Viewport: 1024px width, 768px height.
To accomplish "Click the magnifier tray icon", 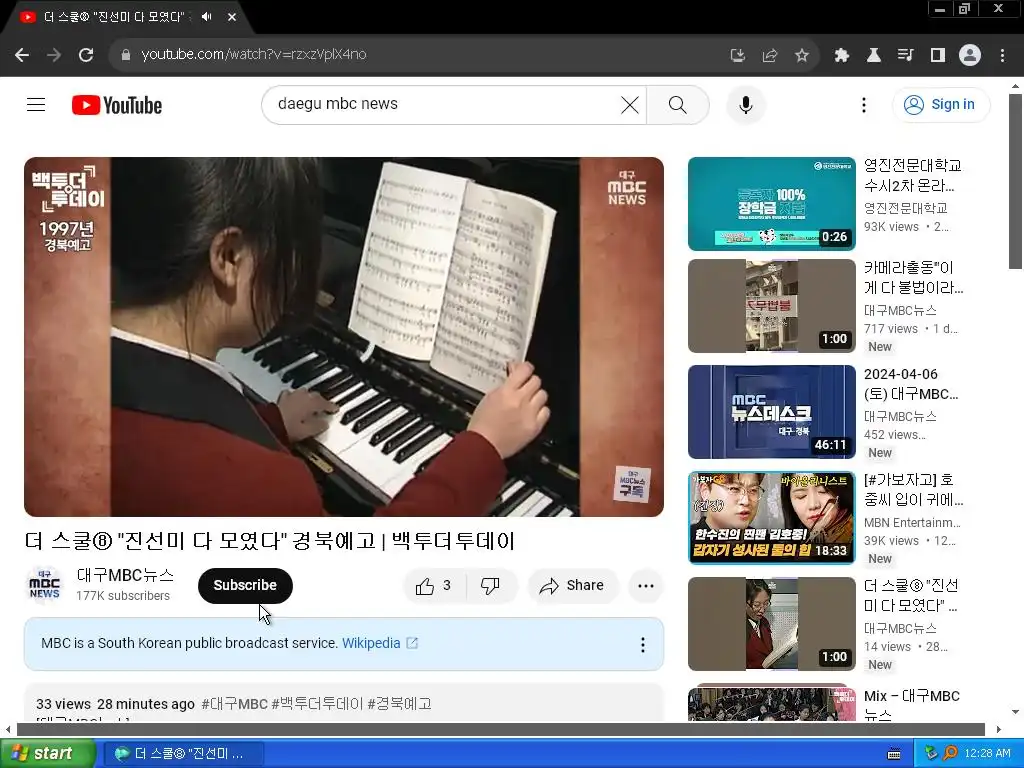I will click(950, 754).
